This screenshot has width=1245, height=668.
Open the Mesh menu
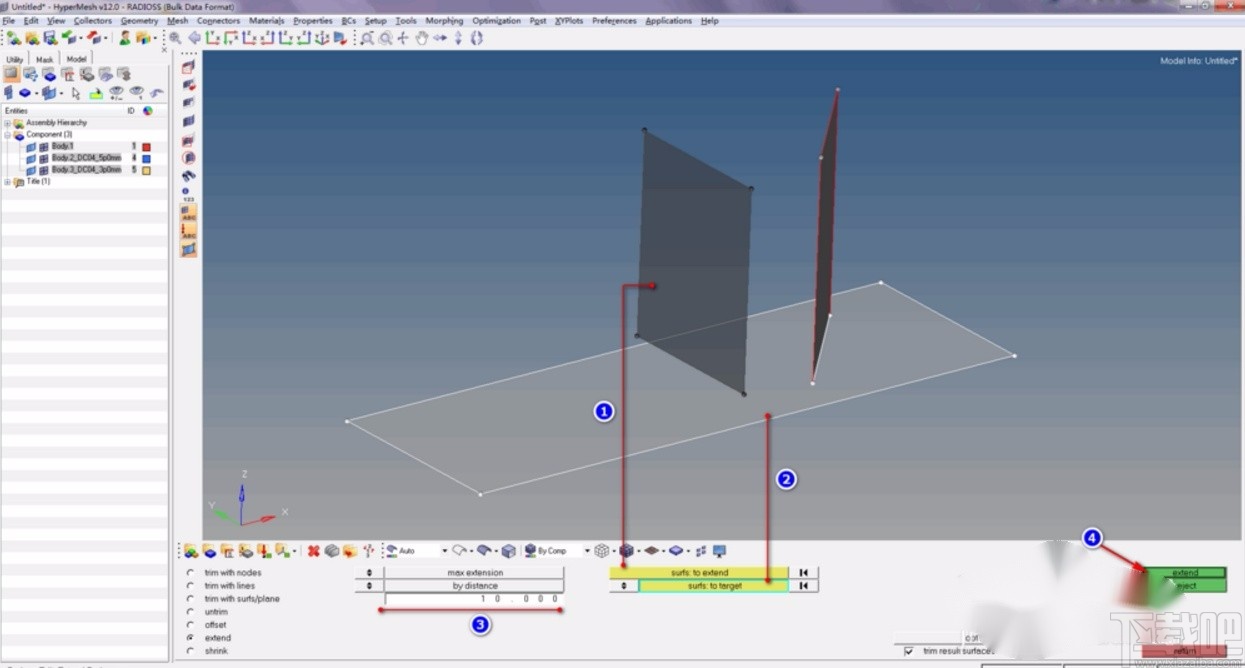177,20
